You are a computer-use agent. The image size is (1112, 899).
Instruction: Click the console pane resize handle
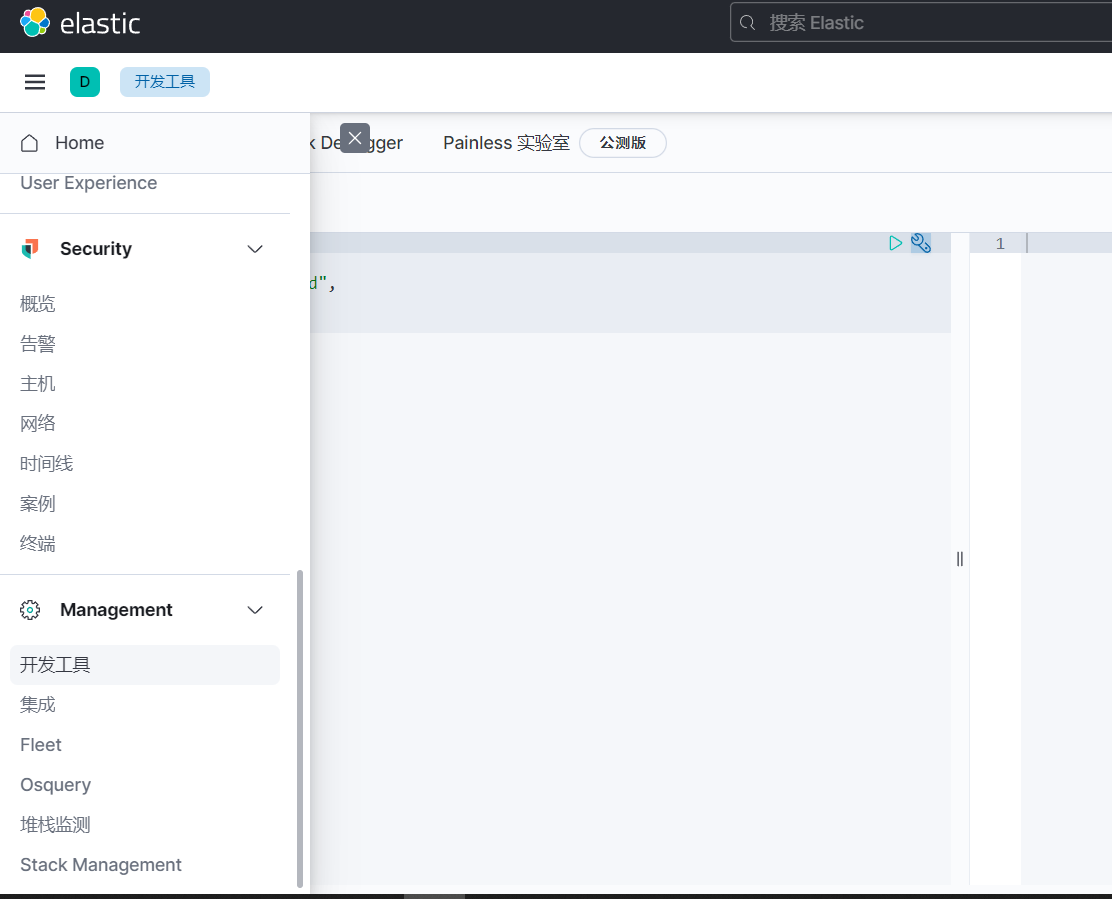point(960,559)
